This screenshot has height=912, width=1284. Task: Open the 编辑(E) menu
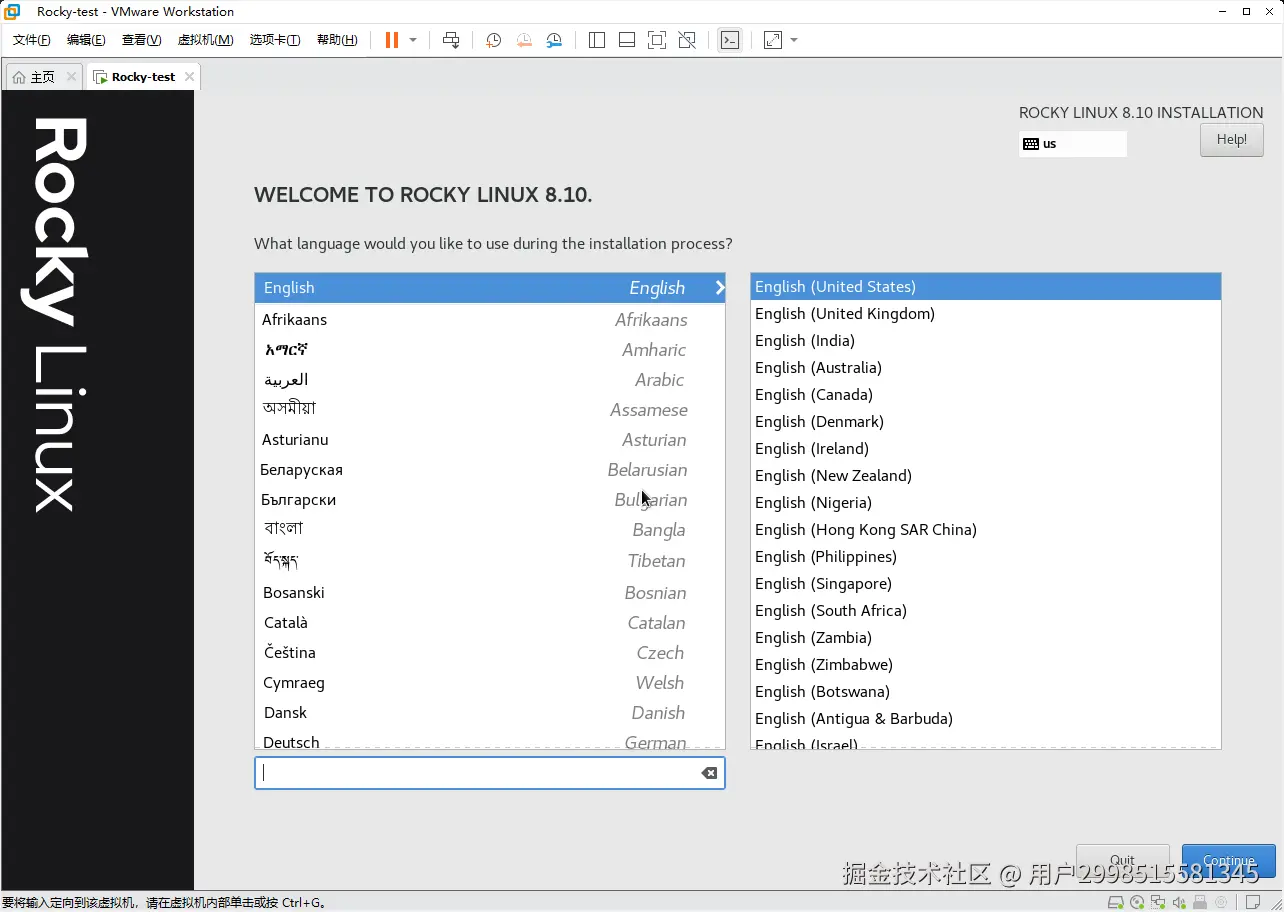(86, 40)
